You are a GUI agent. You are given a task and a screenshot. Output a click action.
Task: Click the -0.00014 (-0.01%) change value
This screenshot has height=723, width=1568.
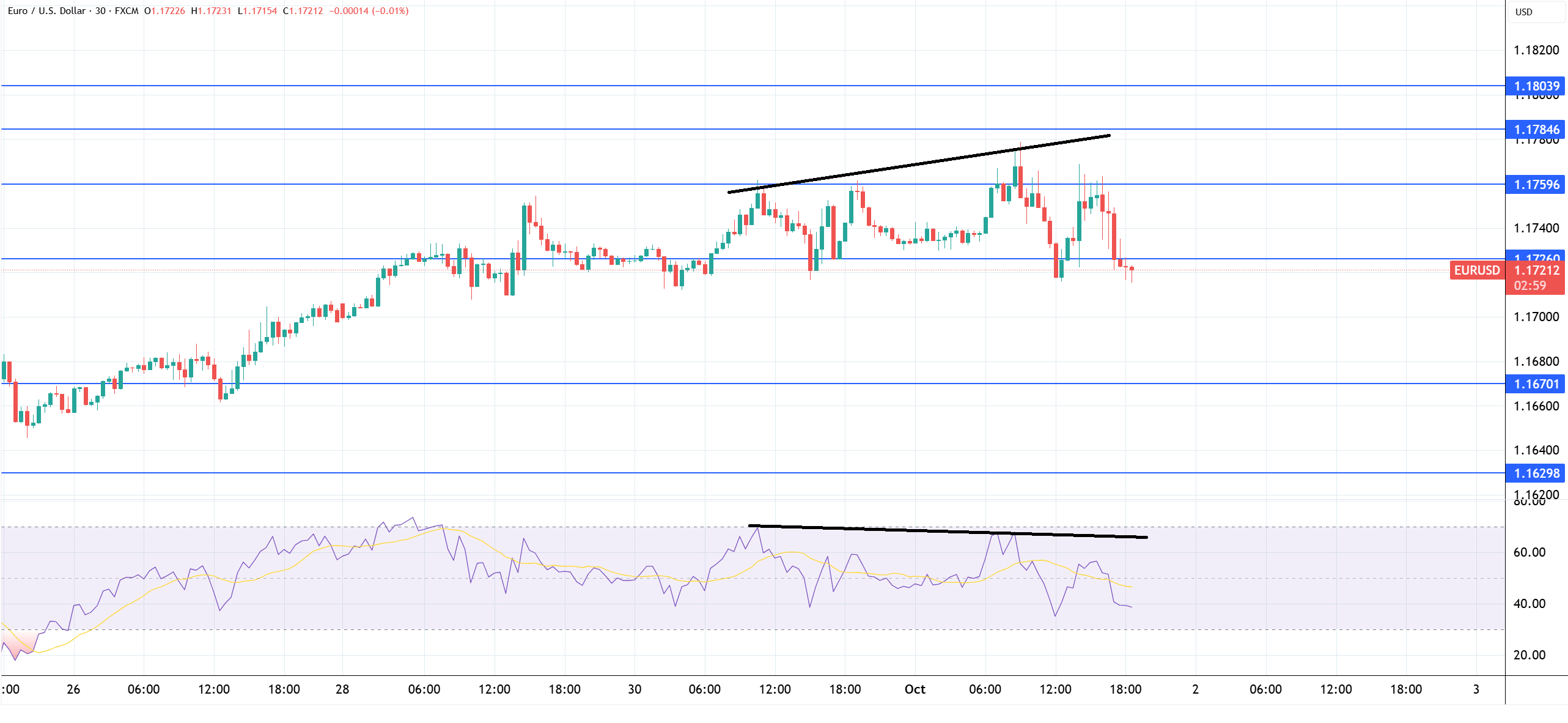point(369,11)
